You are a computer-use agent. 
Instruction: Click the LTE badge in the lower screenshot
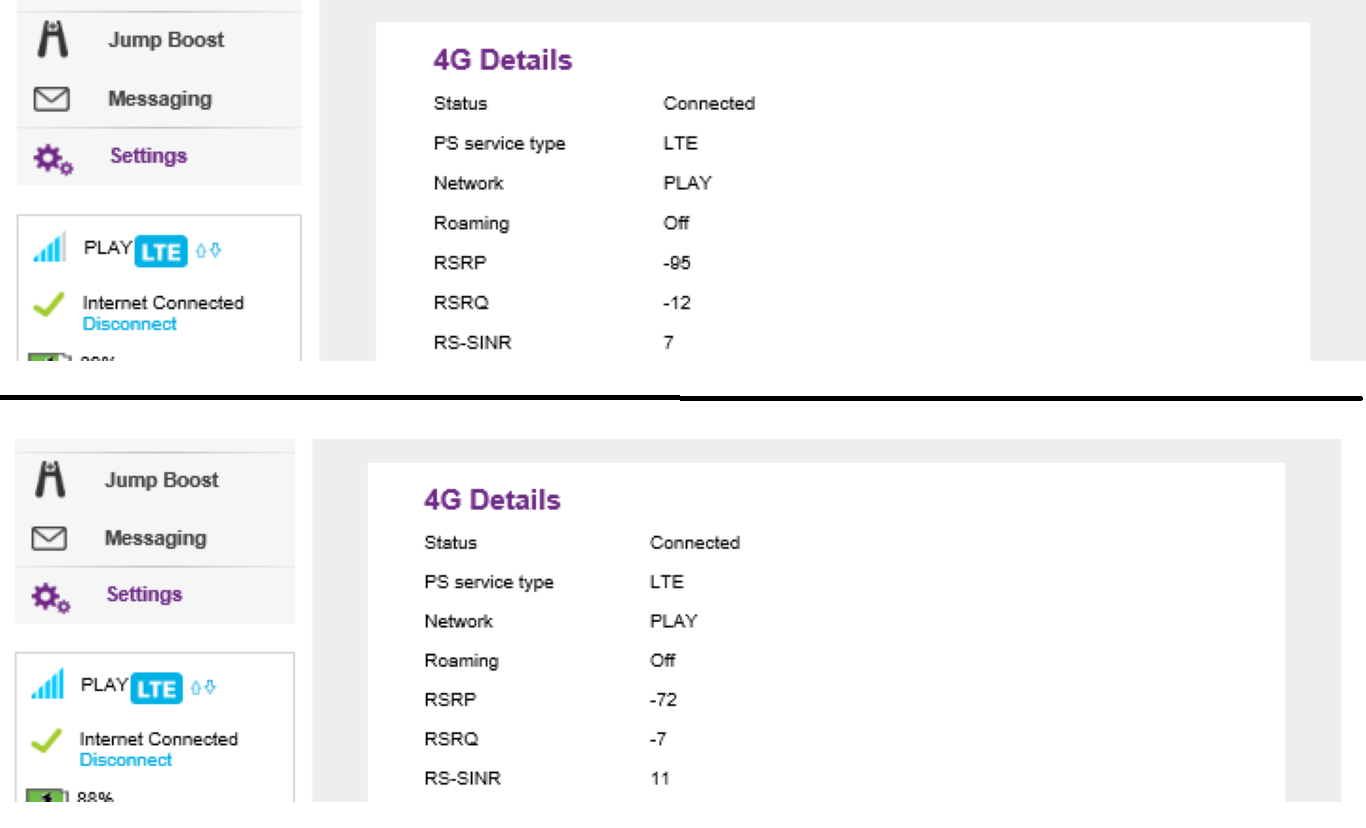click(x=158, y=688)
